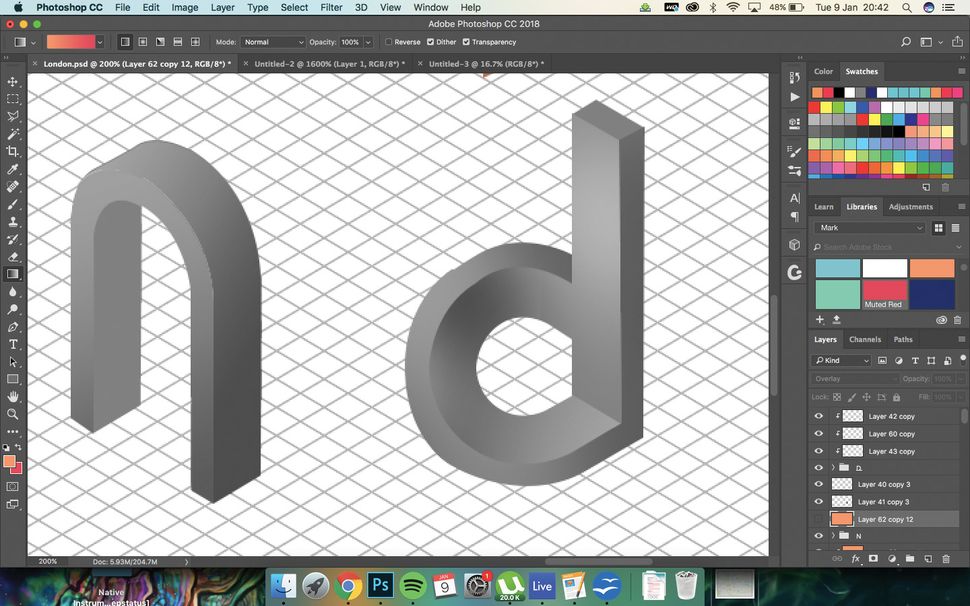Image resolution: width=970 pixels, height=606 pixels.
Task: Open the Filter menu
Action: point(331,7)
